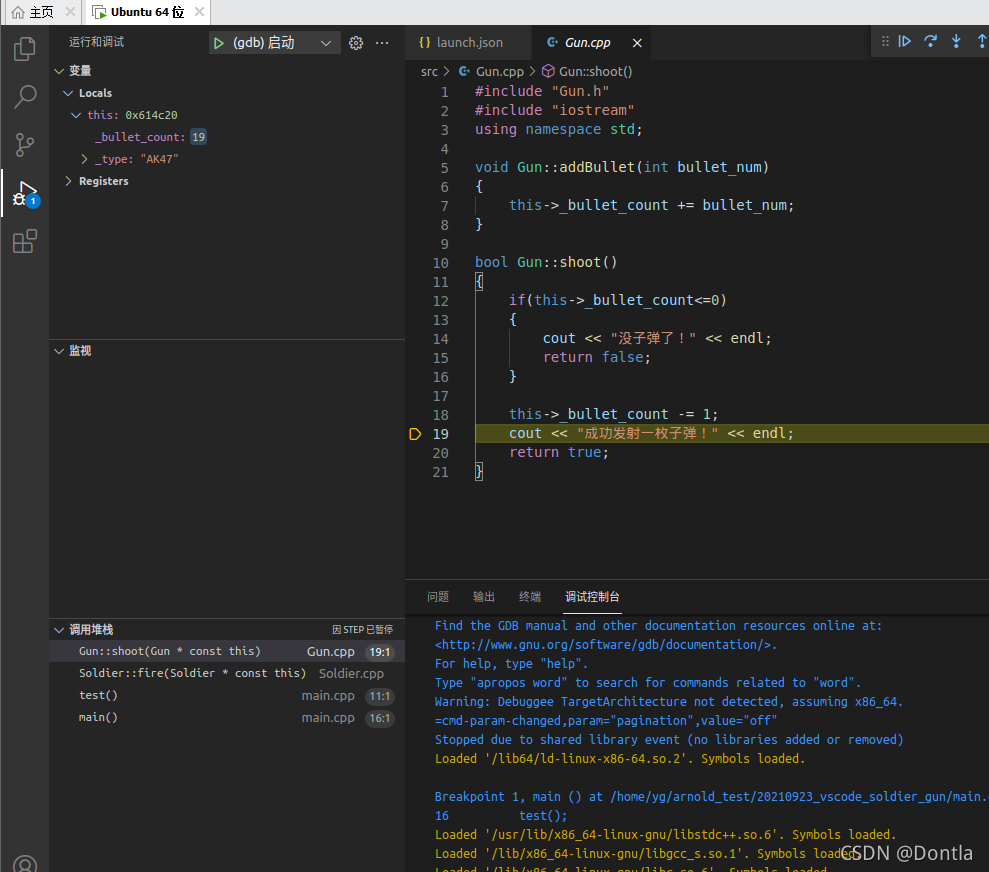
Task: Click line number 12 in the gutter
Action: [x=441, y=301]
